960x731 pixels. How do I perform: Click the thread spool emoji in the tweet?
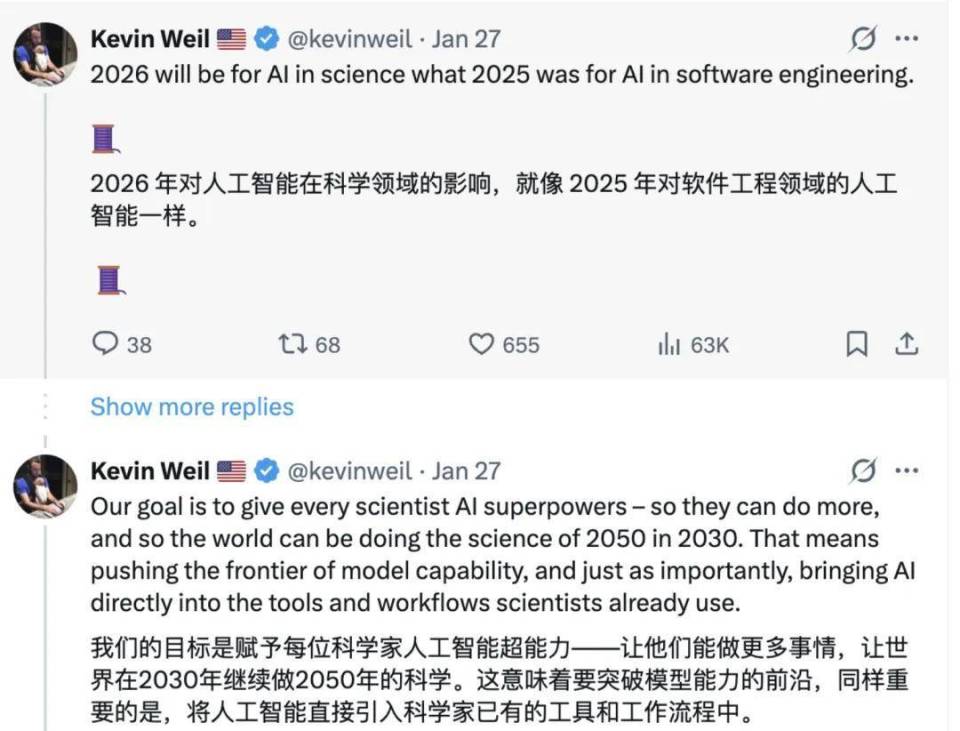105,138
